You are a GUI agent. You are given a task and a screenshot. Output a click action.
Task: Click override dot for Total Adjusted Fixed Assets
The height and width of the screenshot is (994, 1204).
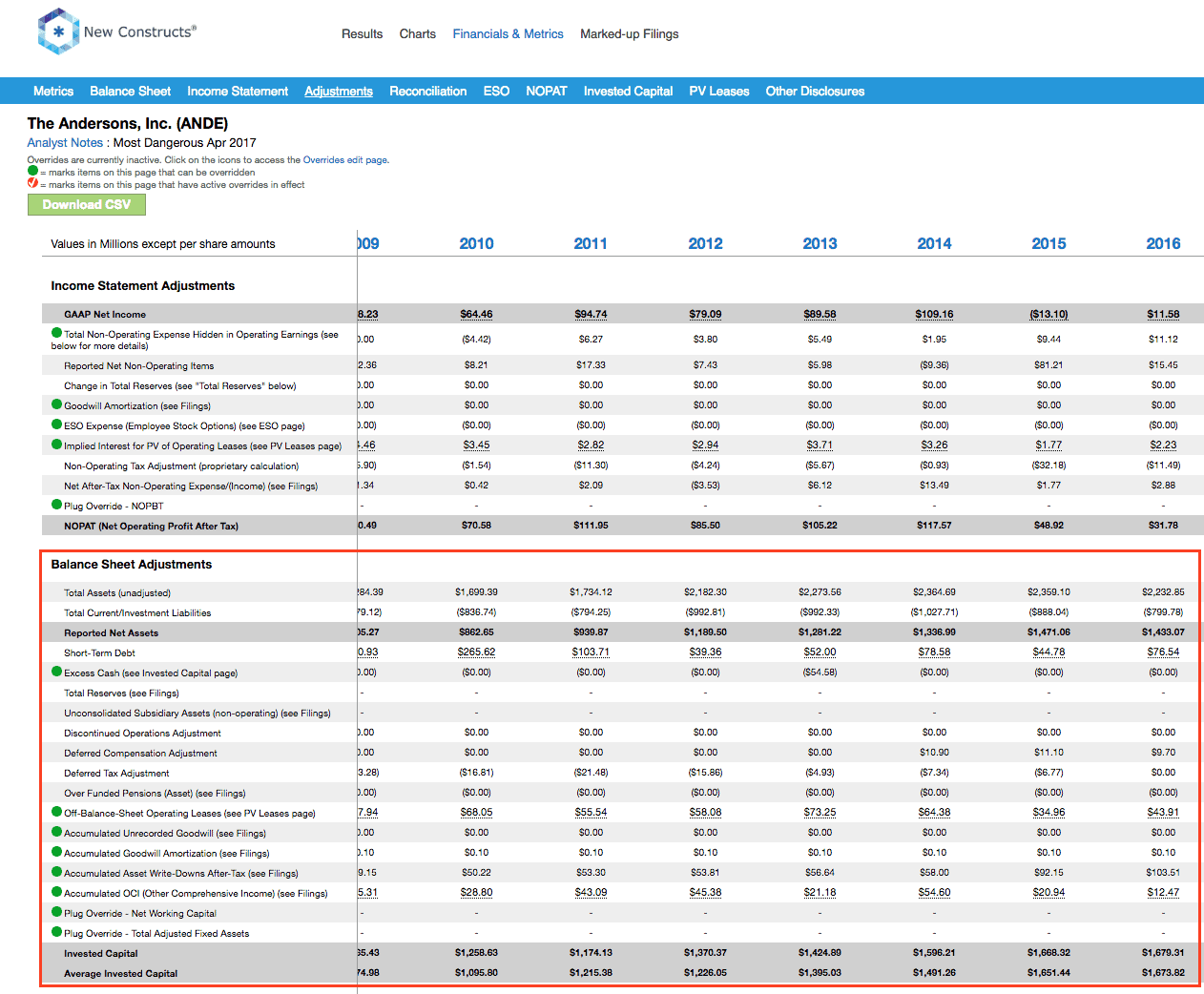[x=57, y=932]
